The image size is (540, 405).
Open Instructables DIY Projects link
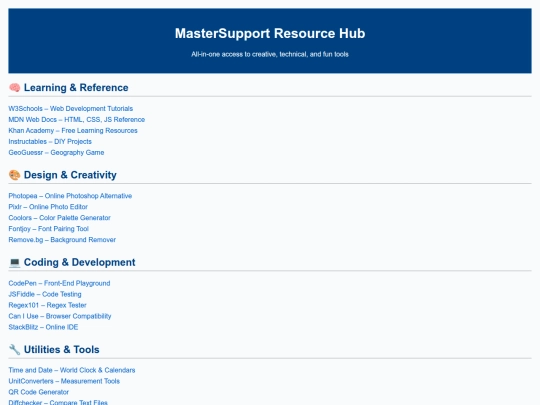[50, 142]
